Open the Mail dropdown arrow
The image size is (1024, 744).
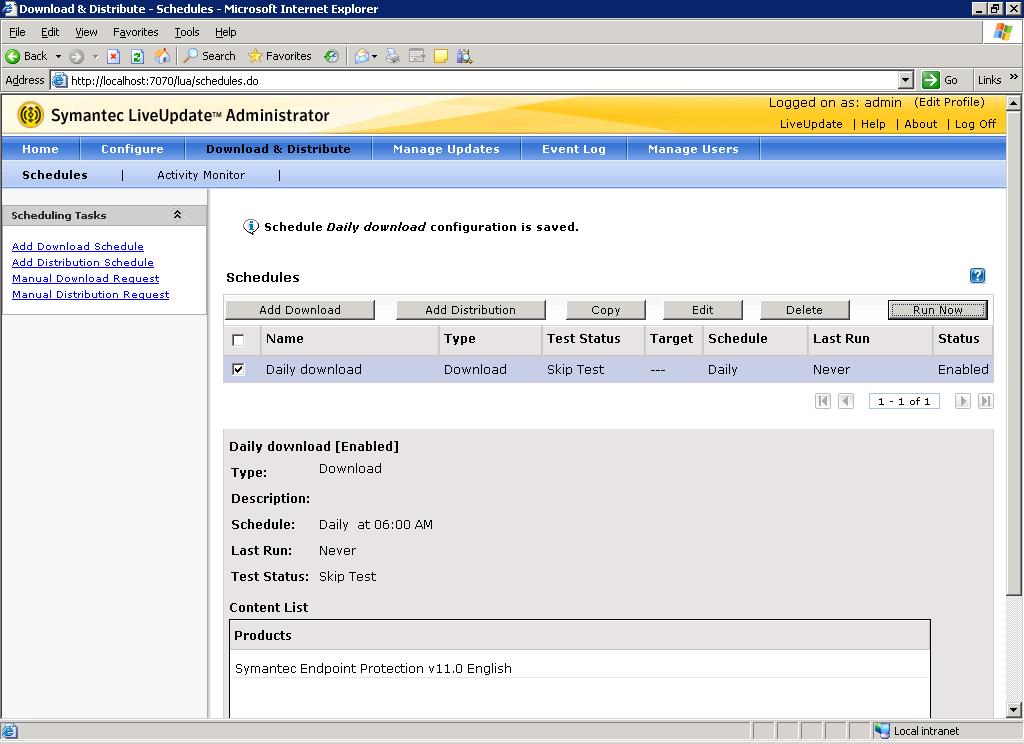tap(374, 56)
